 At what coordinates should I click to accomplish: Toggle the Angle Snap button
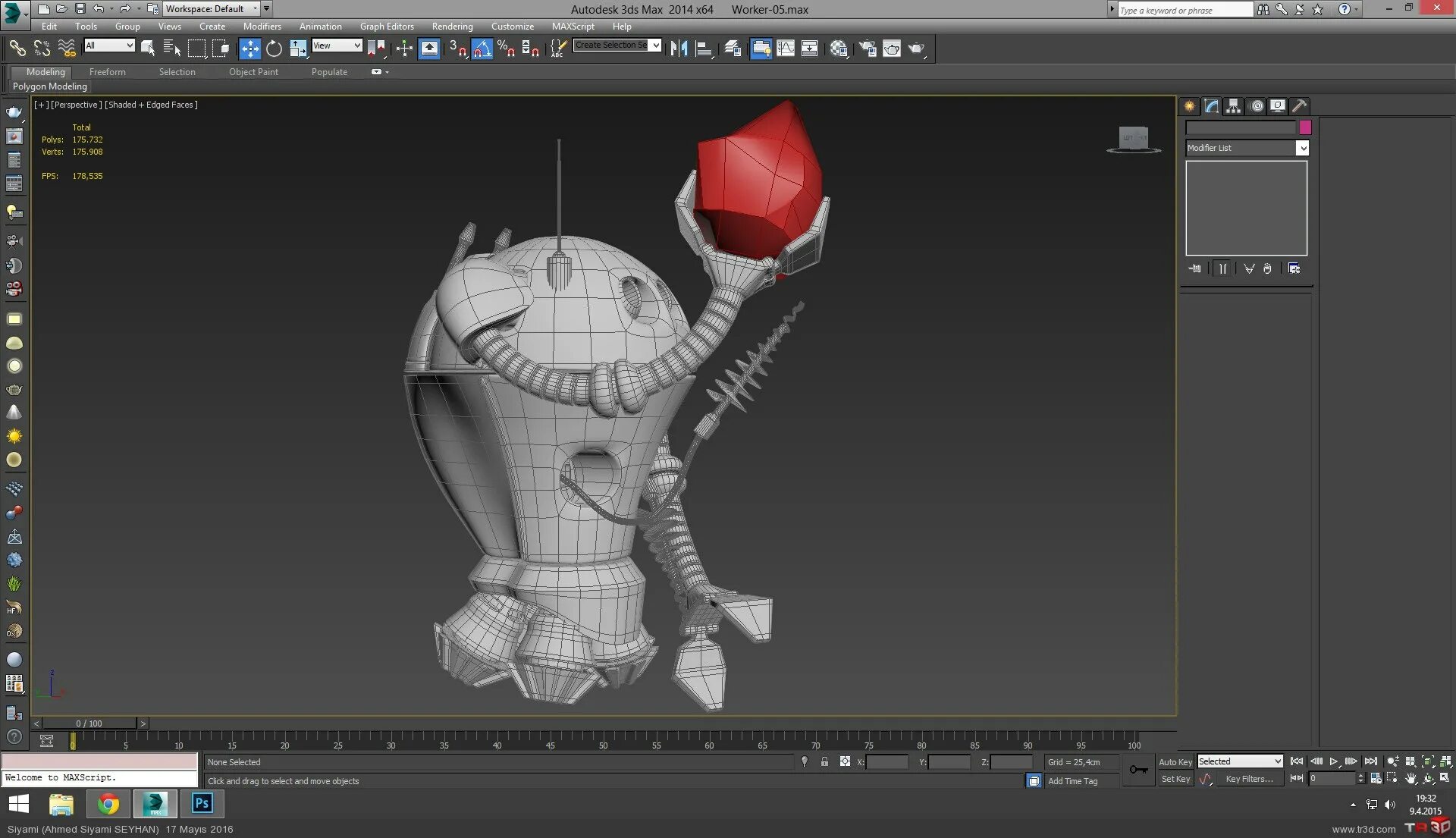pyautogui.click(x=482, y=49)
